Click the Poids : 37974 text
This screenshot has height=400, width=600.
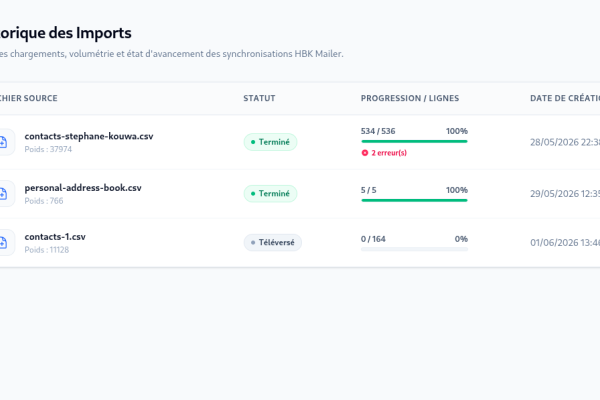click(48, 149)
